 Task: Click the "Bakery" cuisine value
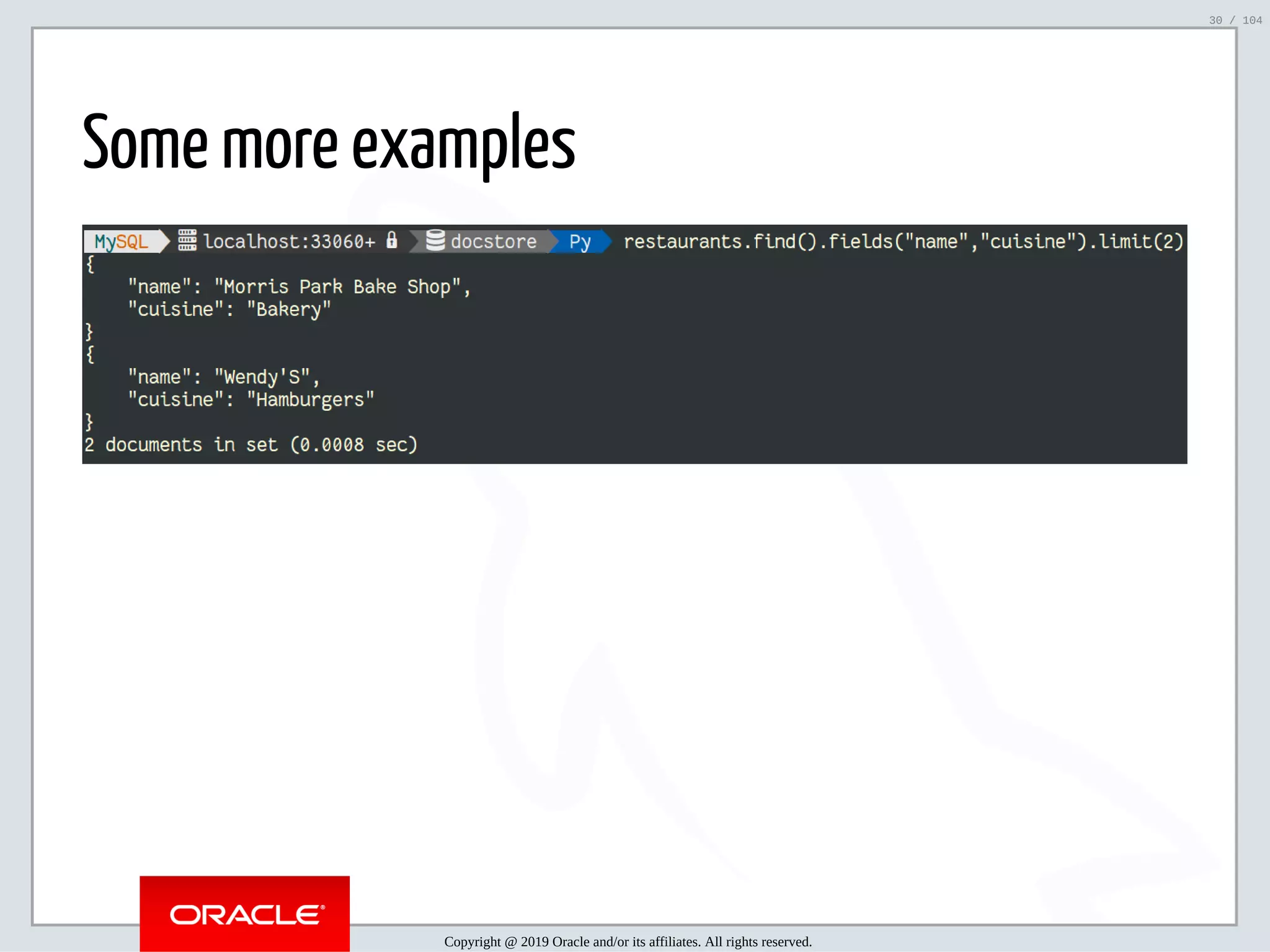289,309
